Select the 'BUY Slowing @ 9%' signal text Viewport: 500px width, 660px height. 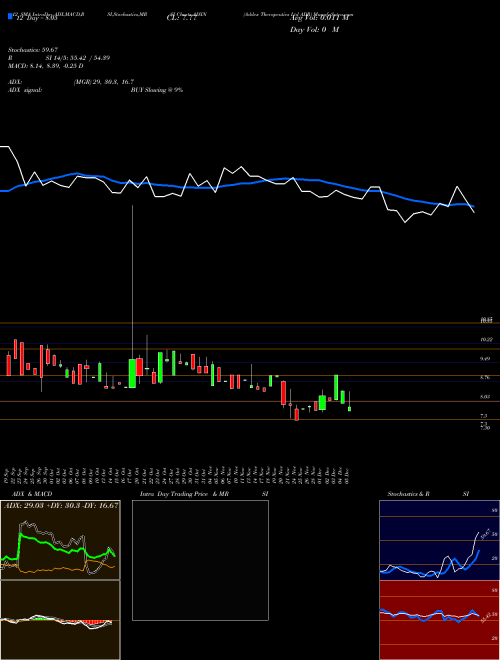point(157,90)
